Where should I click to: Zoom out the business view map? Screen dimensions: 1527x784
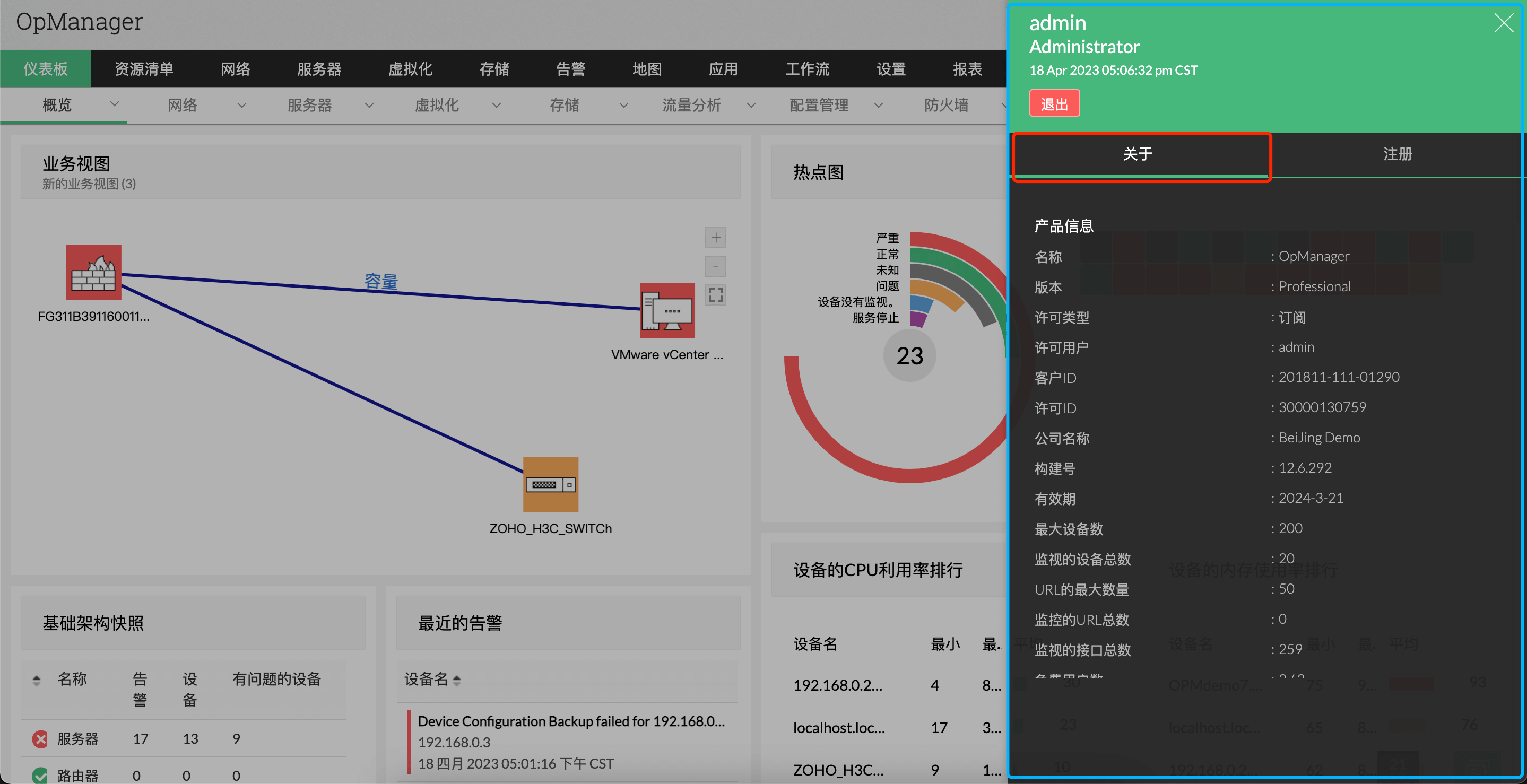click(716, 266)
